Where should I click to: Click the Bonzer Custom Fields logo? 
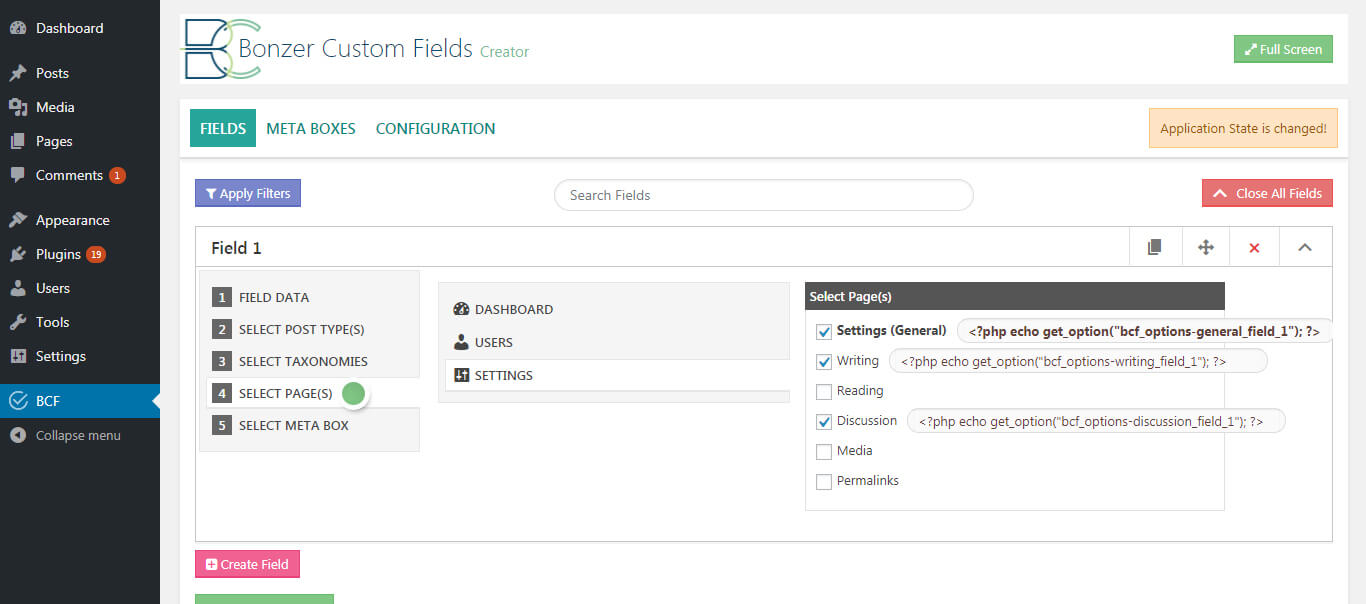pyautogui.click(x=222, y=48)
